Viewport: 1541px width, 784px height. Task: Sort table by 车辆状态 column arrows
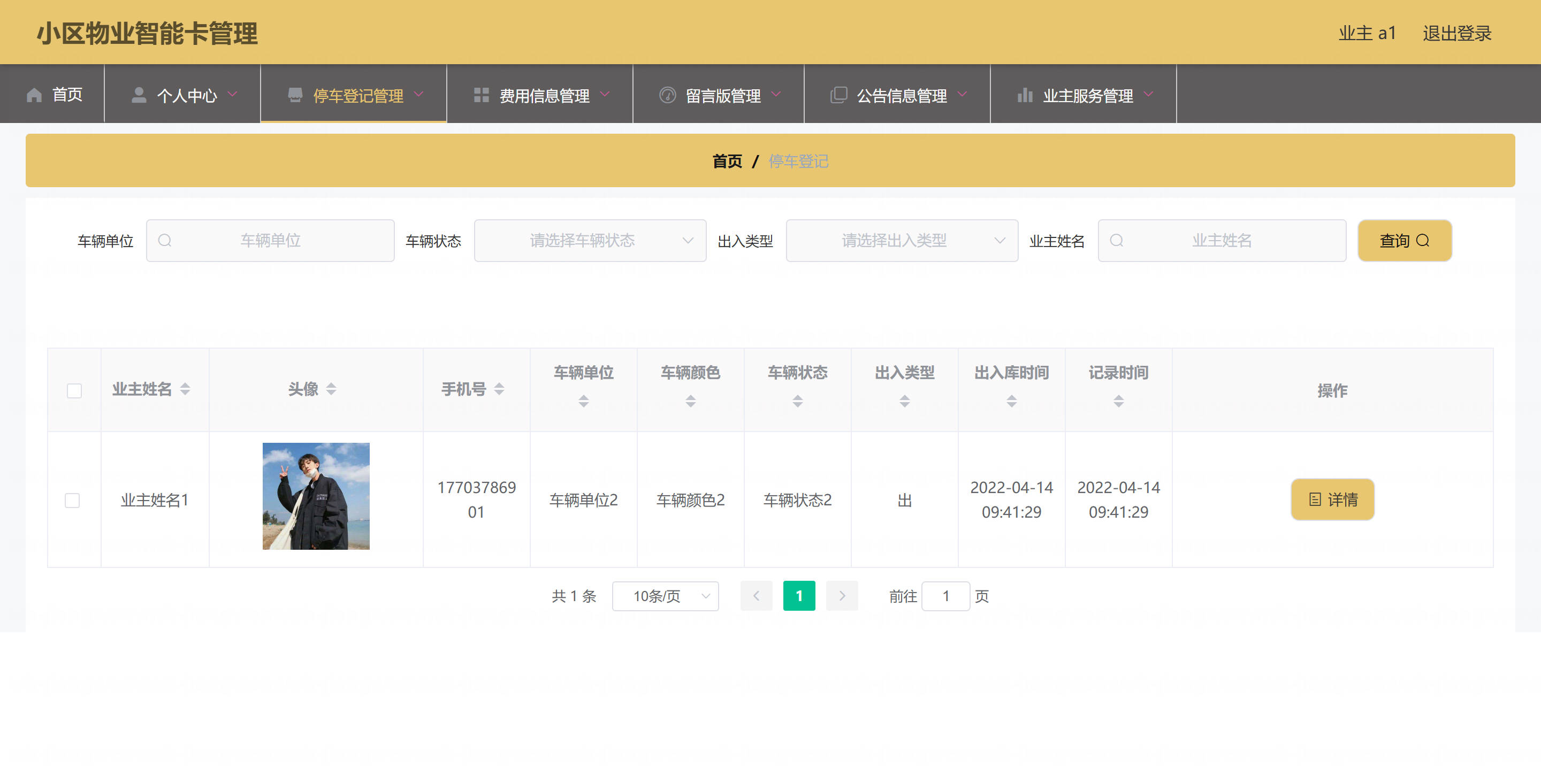coord(797,401)
